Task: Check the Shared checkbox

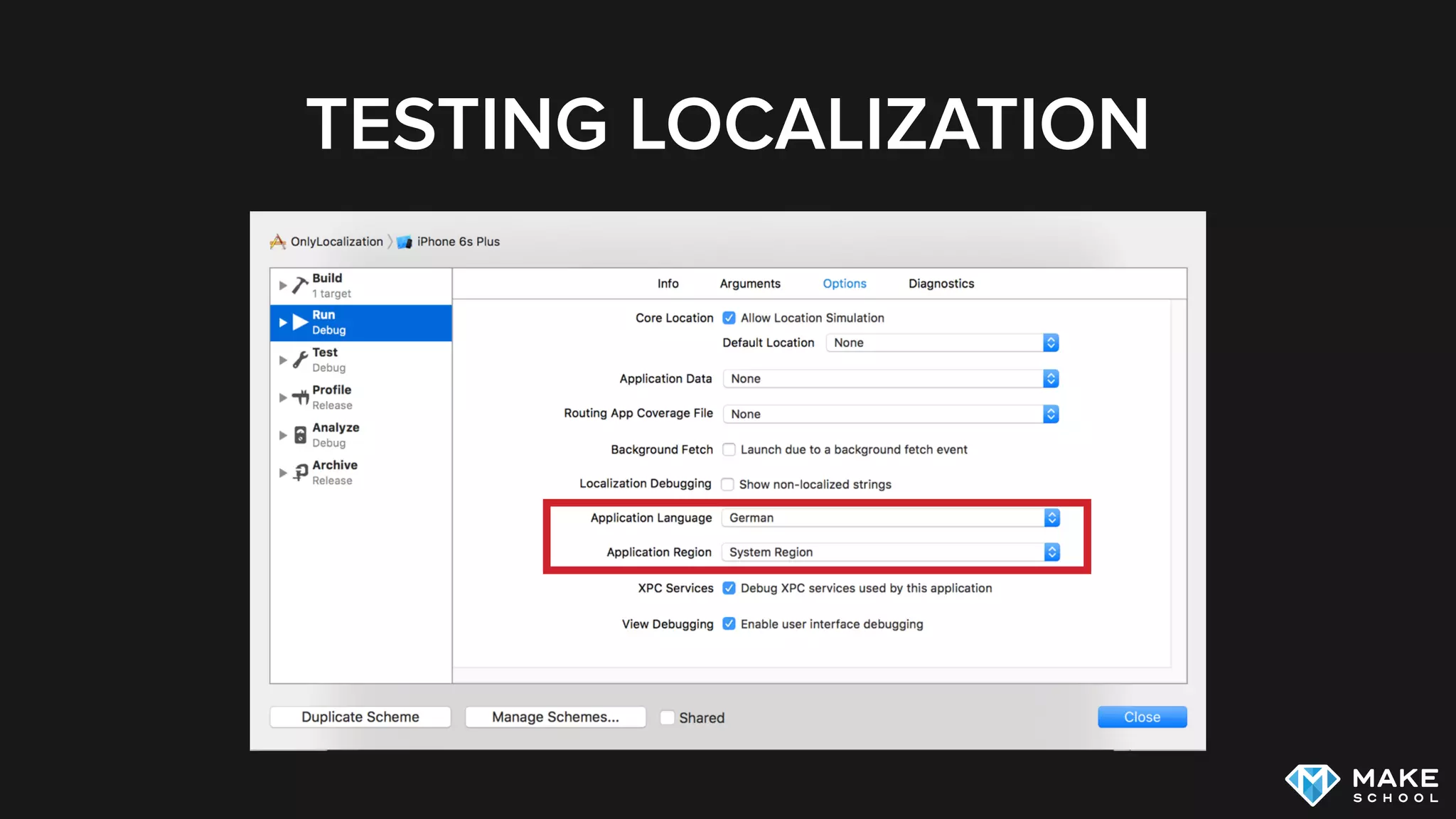Action: click(x=667, y=717)
